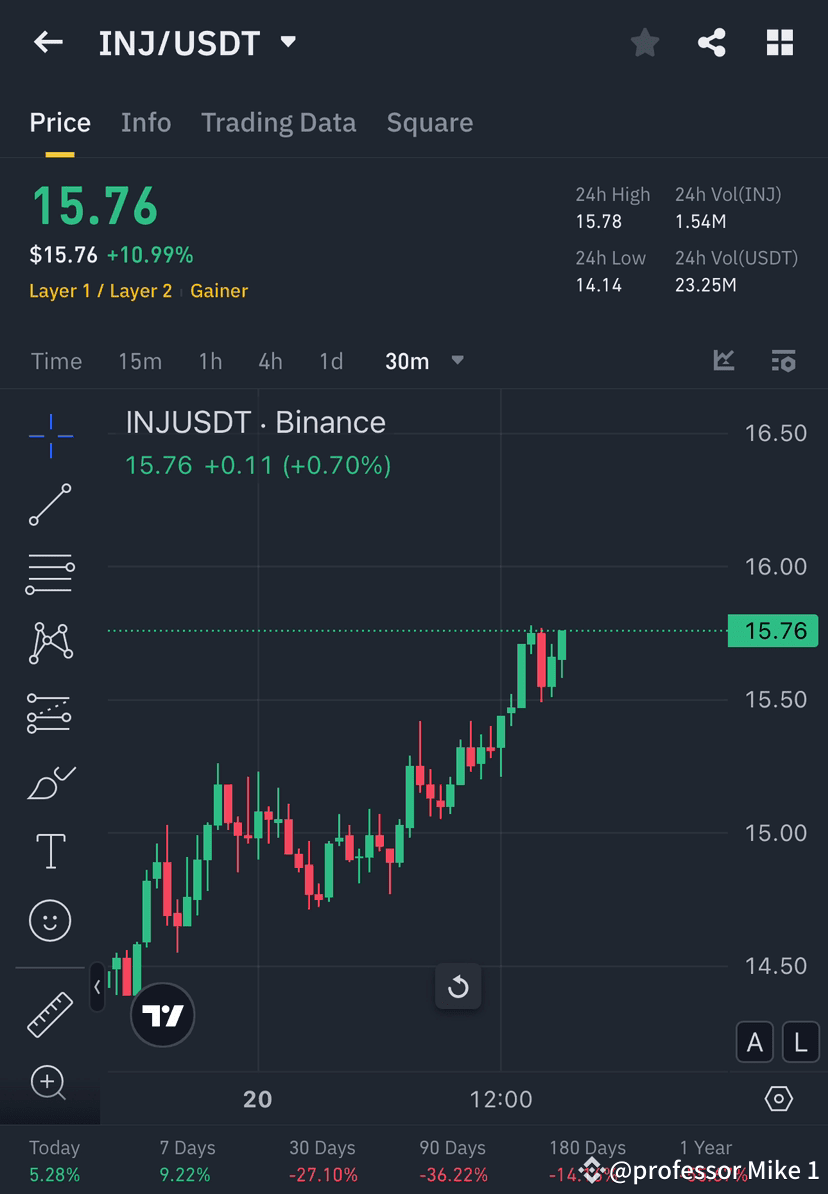This screenshot has height=1194, width=828.
Task: Open the horizontal lines drawing tool
Action: (x=50, y=574)
